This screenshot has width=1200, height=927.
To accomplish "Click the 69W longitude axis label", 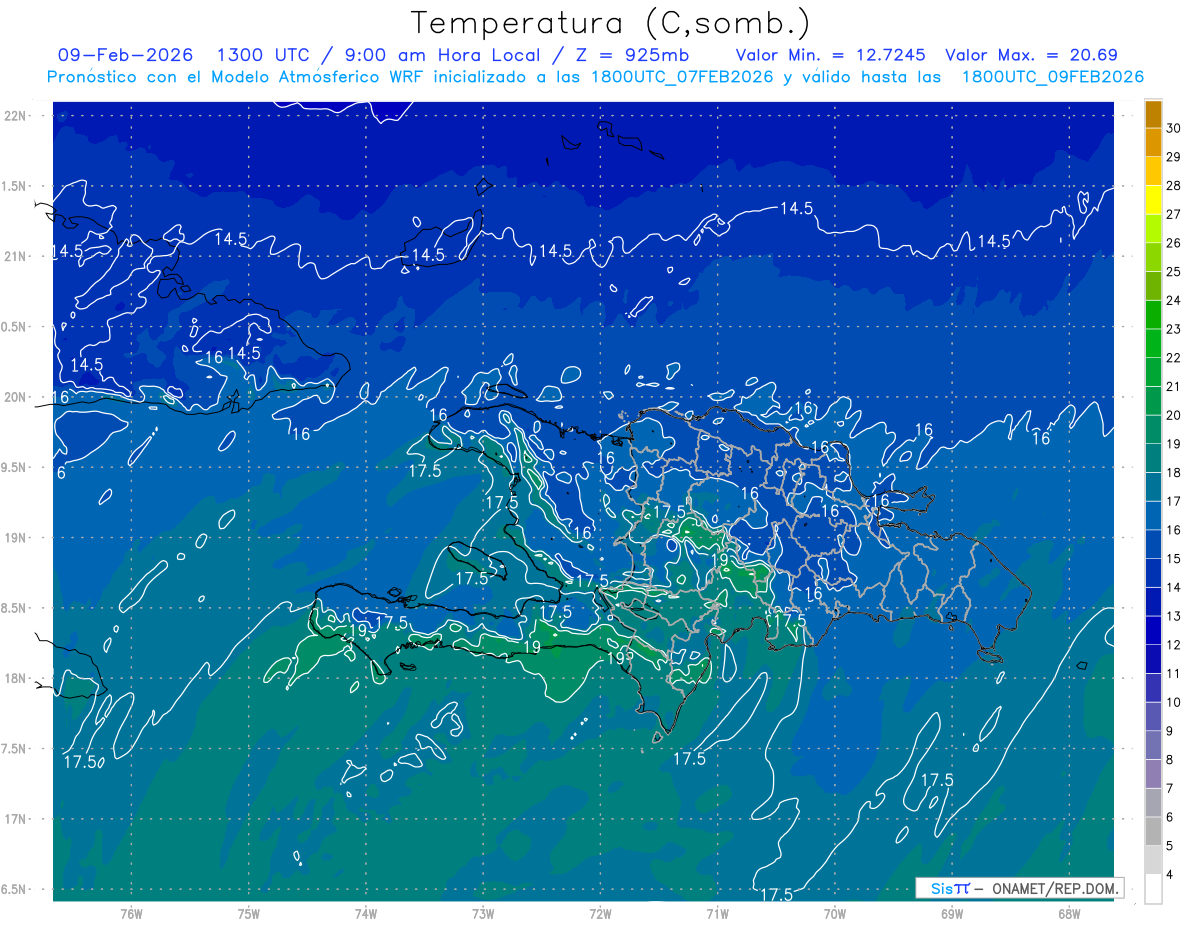I will pyautogui.click(x=952, y=913).
